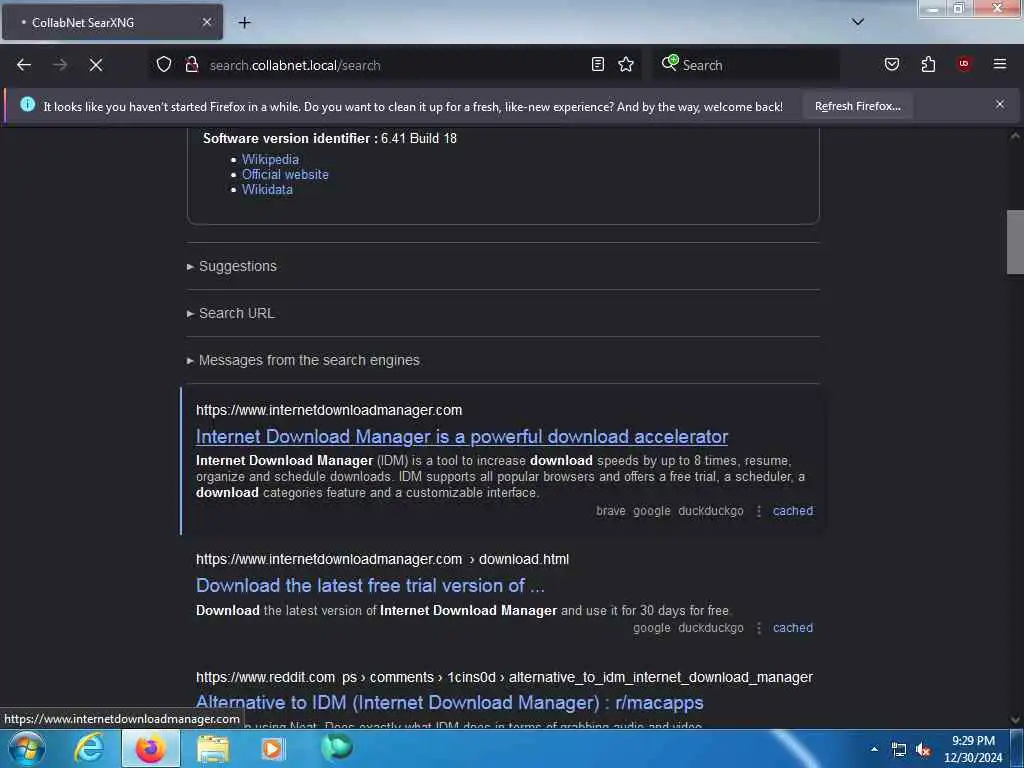Open a new tab with plus
Screen dimensions: 1024x768
click(x=244, y=23)
